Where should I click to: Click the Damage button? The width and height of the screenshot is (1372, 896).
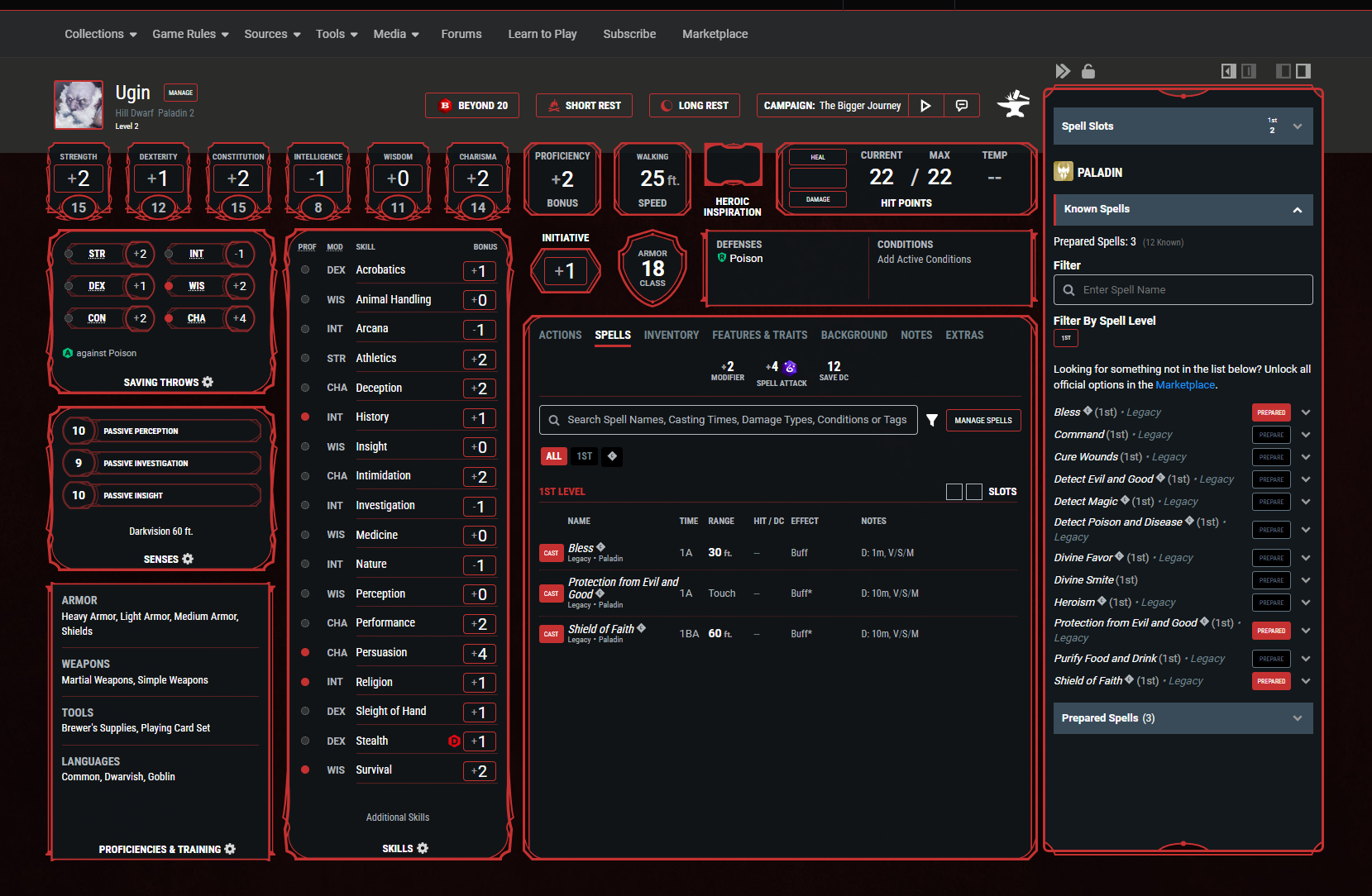tap(818, 199)
